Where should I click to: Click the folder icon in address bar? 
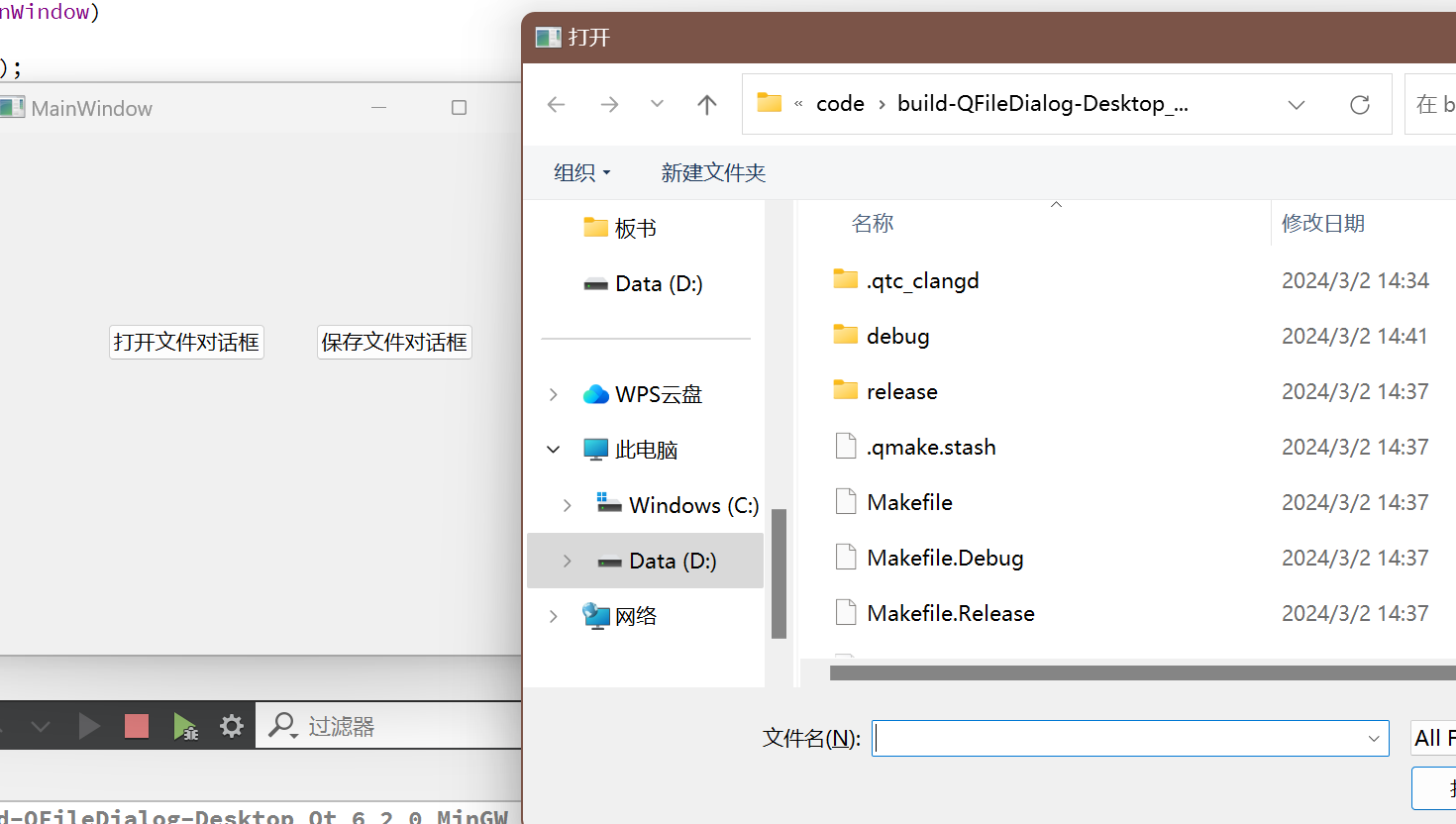770,103
